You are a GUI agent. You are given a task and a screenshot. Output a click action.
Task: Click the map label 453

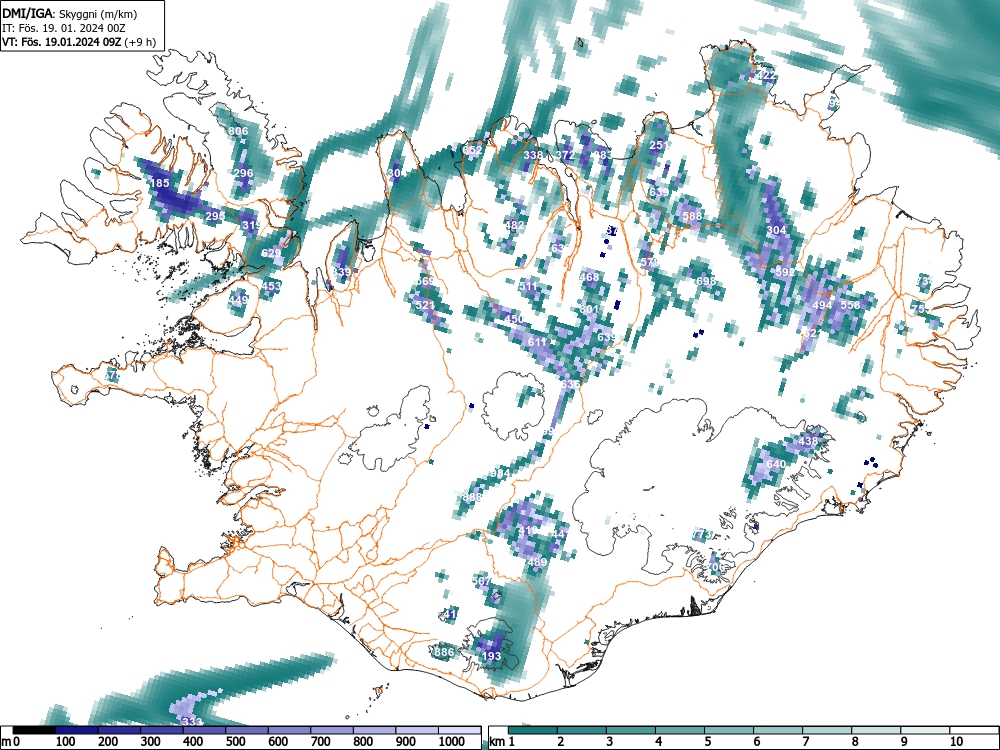click(271, 286)
